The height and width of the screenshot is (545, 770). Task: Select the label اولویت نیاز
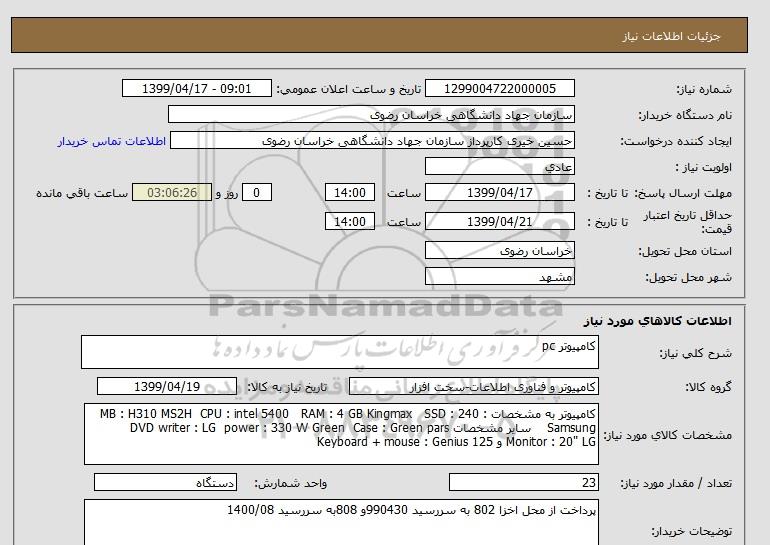pyautogui.click(x=703, y=167)
